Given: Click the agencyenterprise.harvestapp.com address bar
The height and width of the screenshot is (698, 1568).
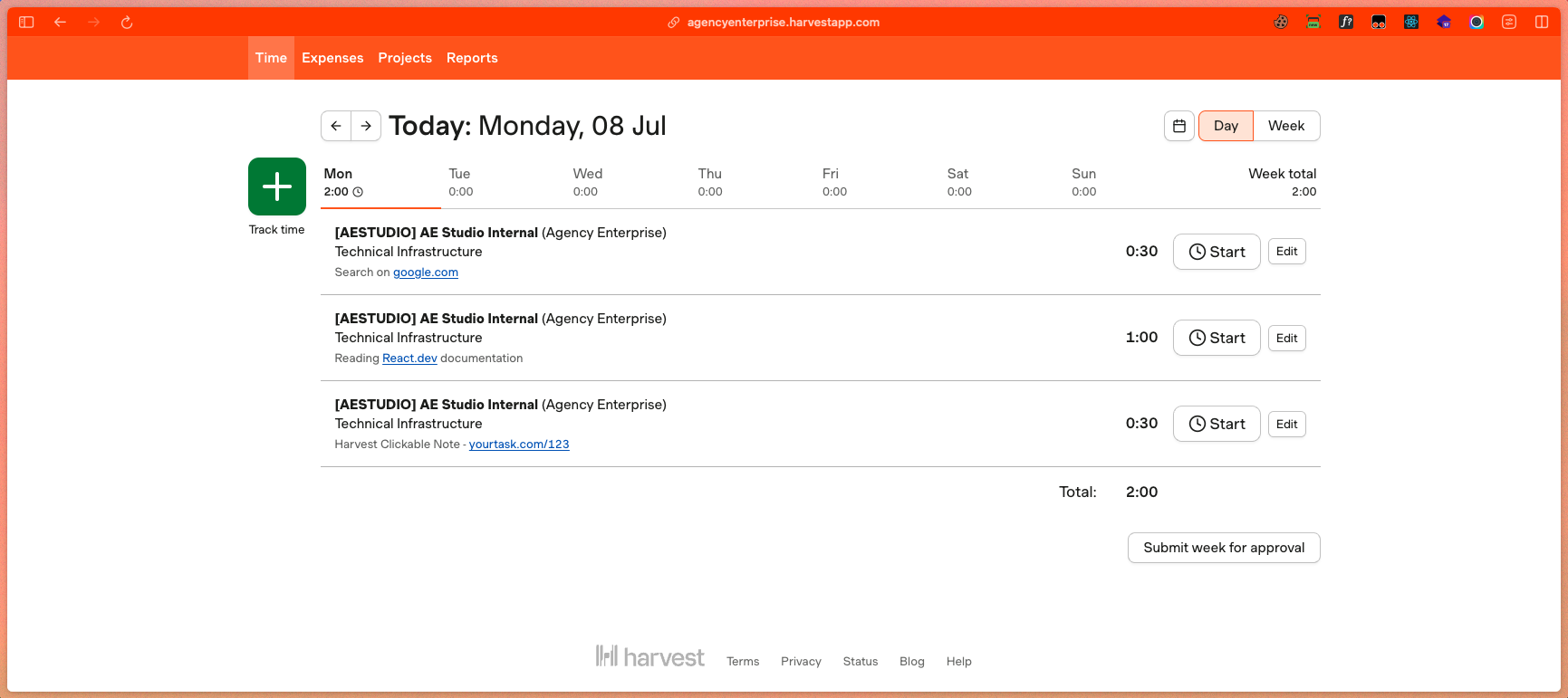Looking at the screenshot, I should 783,23.
